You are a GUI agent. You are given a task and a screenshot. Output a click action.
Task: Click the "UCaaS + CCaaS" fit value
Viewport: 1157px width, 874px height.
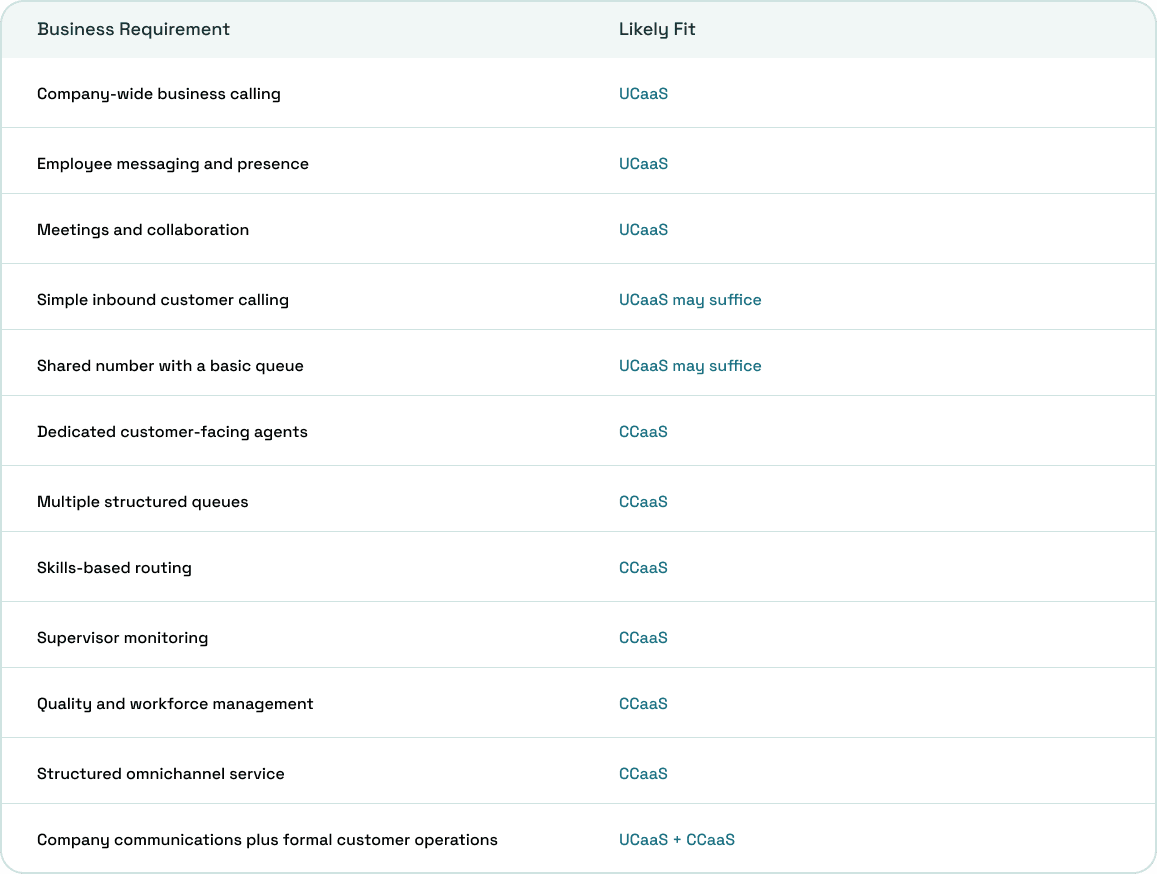[x=677, y=840]
